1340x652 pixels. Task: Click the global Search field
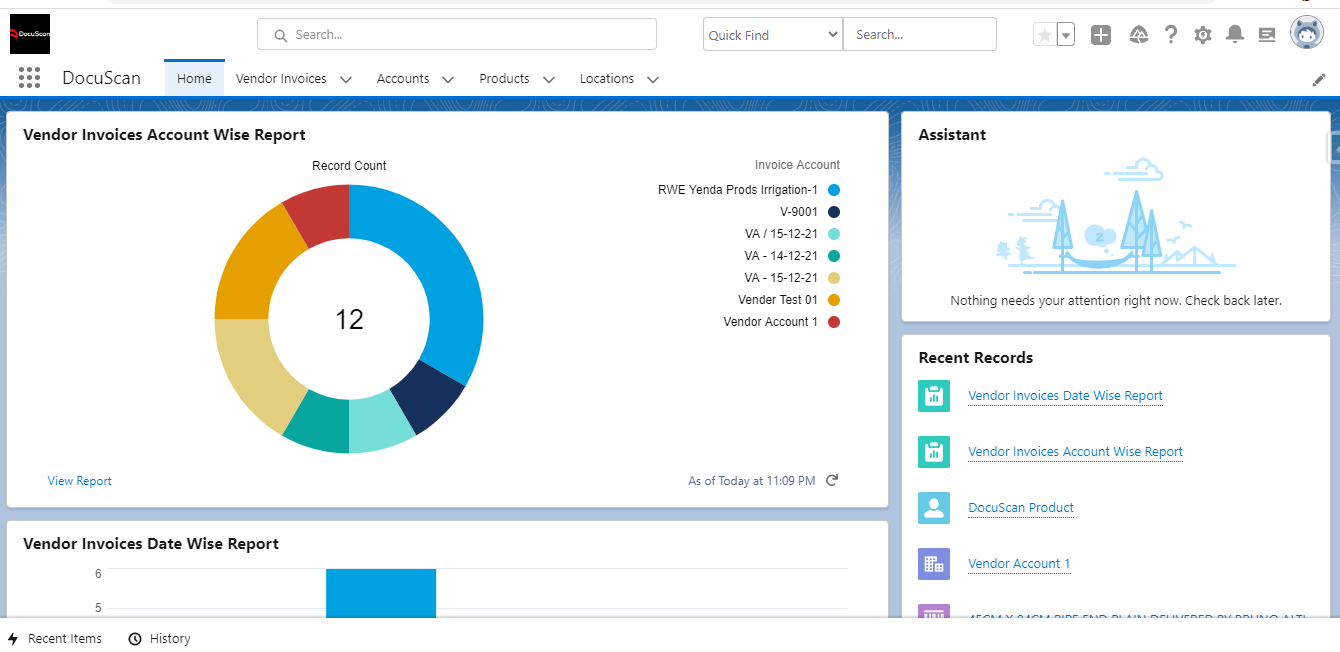[456, 33]
